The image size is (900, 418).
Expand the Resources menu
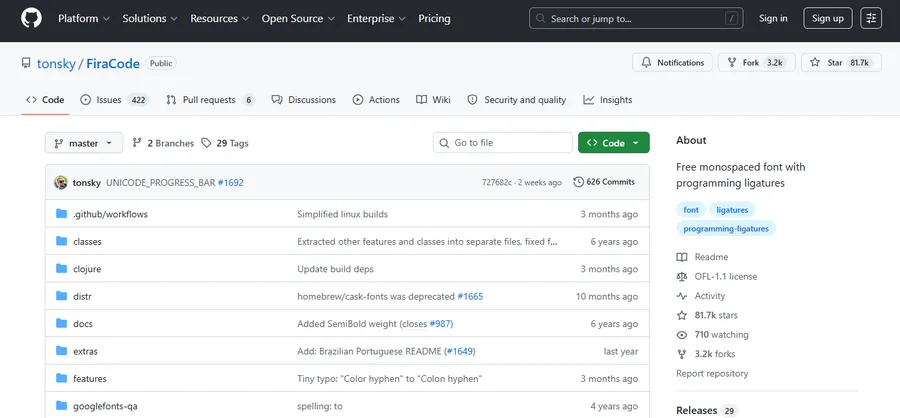220,18
